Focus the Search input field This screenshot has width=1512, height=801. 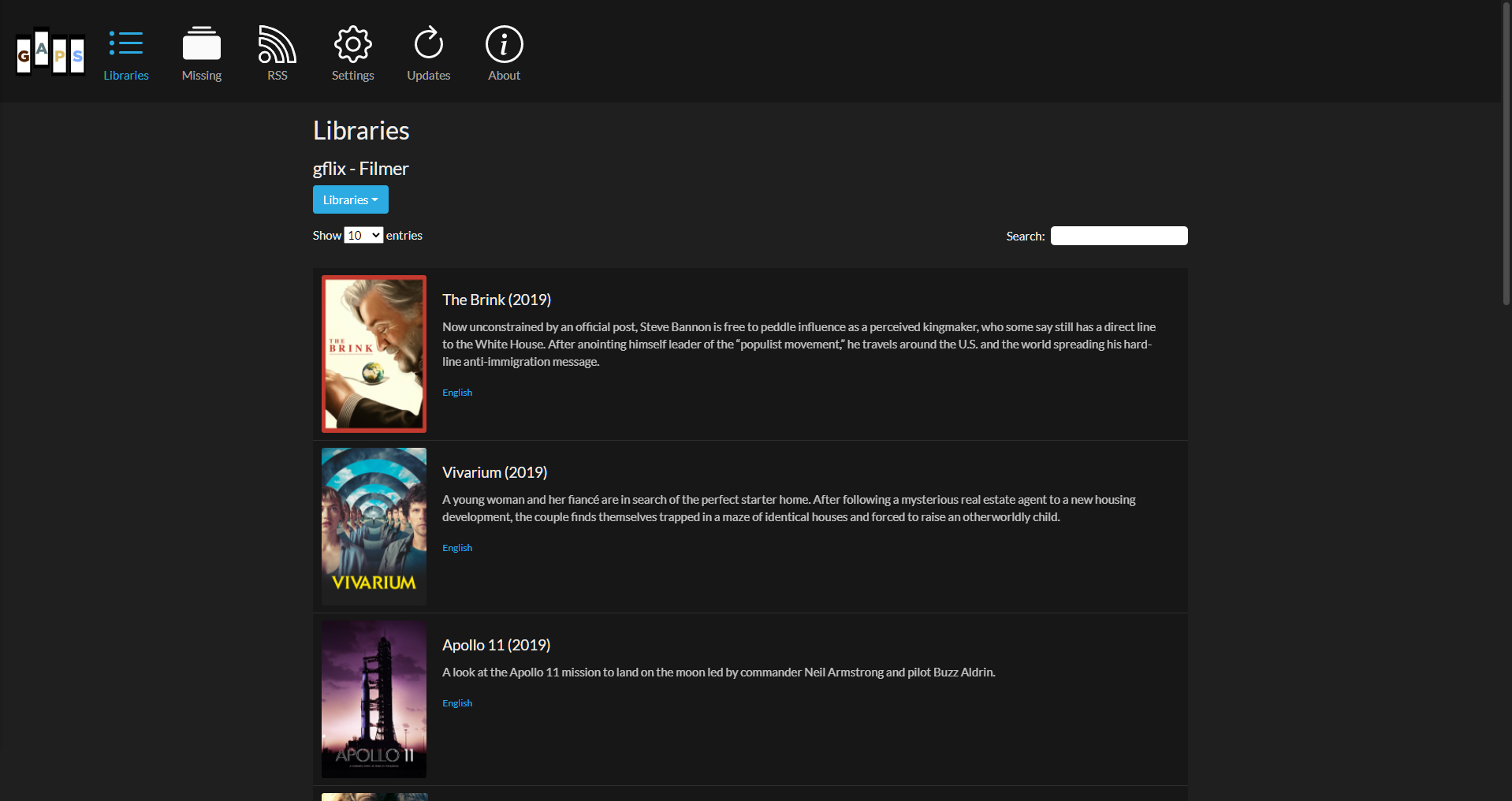1119,236
